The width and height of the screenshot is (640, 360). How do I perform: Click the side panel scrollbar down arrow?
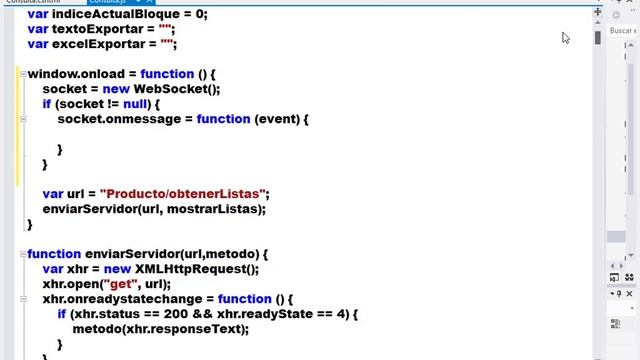coord(631,256)
